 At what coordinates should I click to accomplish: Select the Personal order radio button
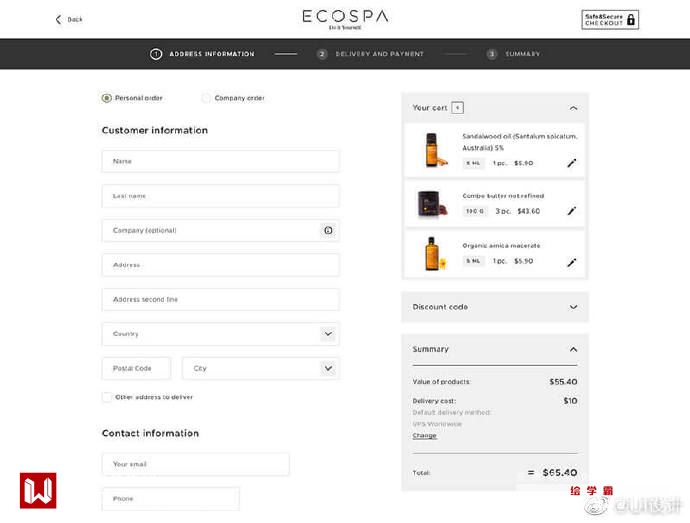coord(107,98)
